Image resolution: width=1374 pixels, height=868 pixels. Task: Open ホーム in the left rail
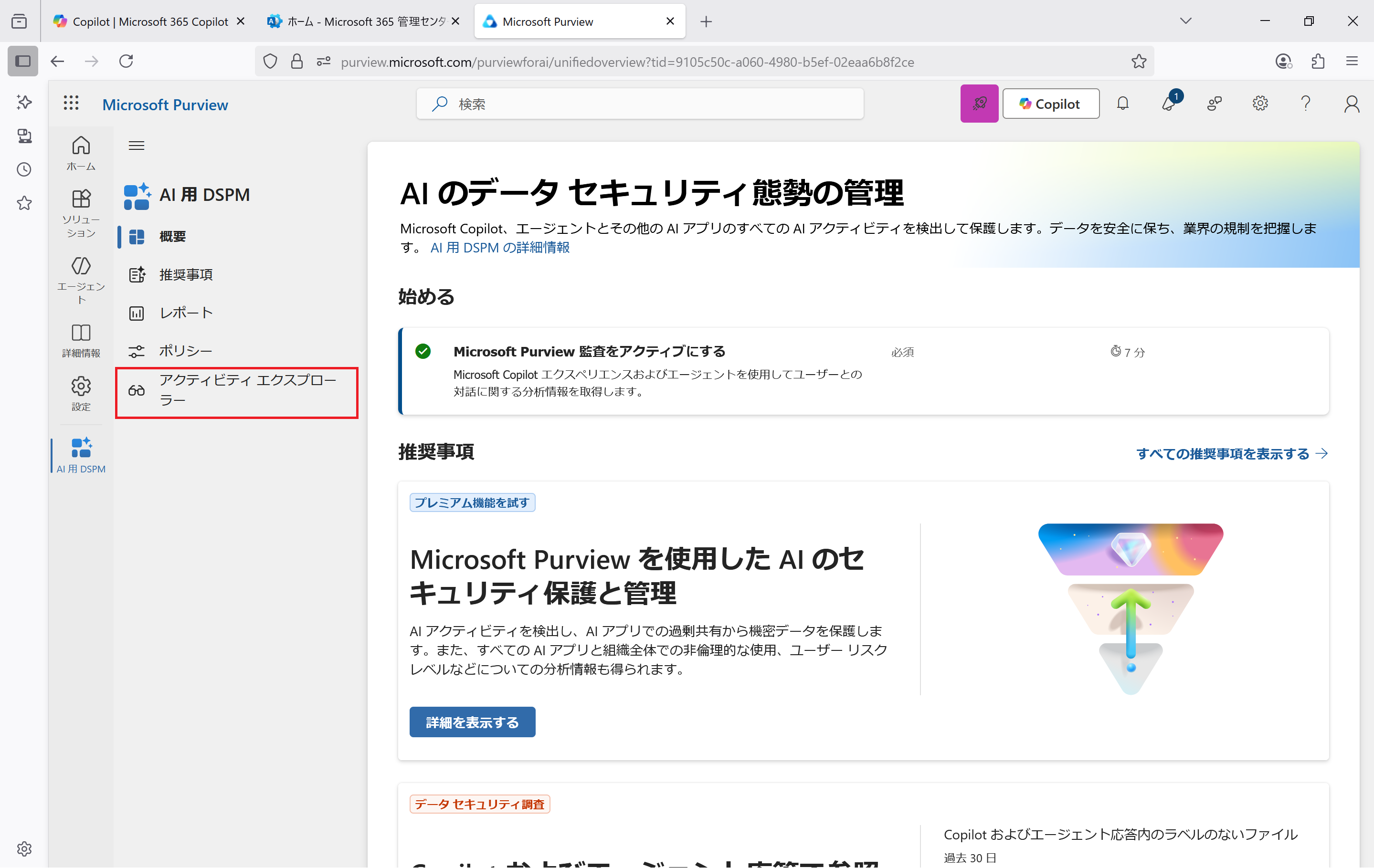pos(81,153)
